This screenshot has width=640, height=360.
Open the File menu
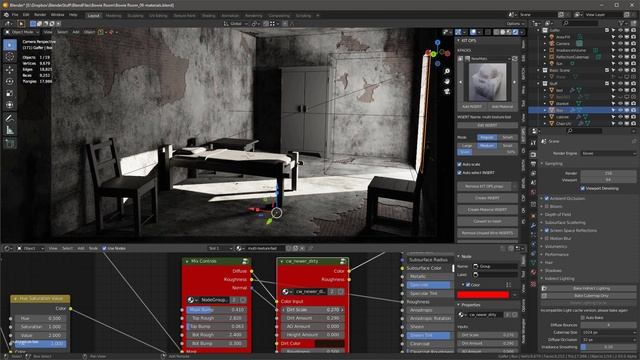click(x=15, y=15)
